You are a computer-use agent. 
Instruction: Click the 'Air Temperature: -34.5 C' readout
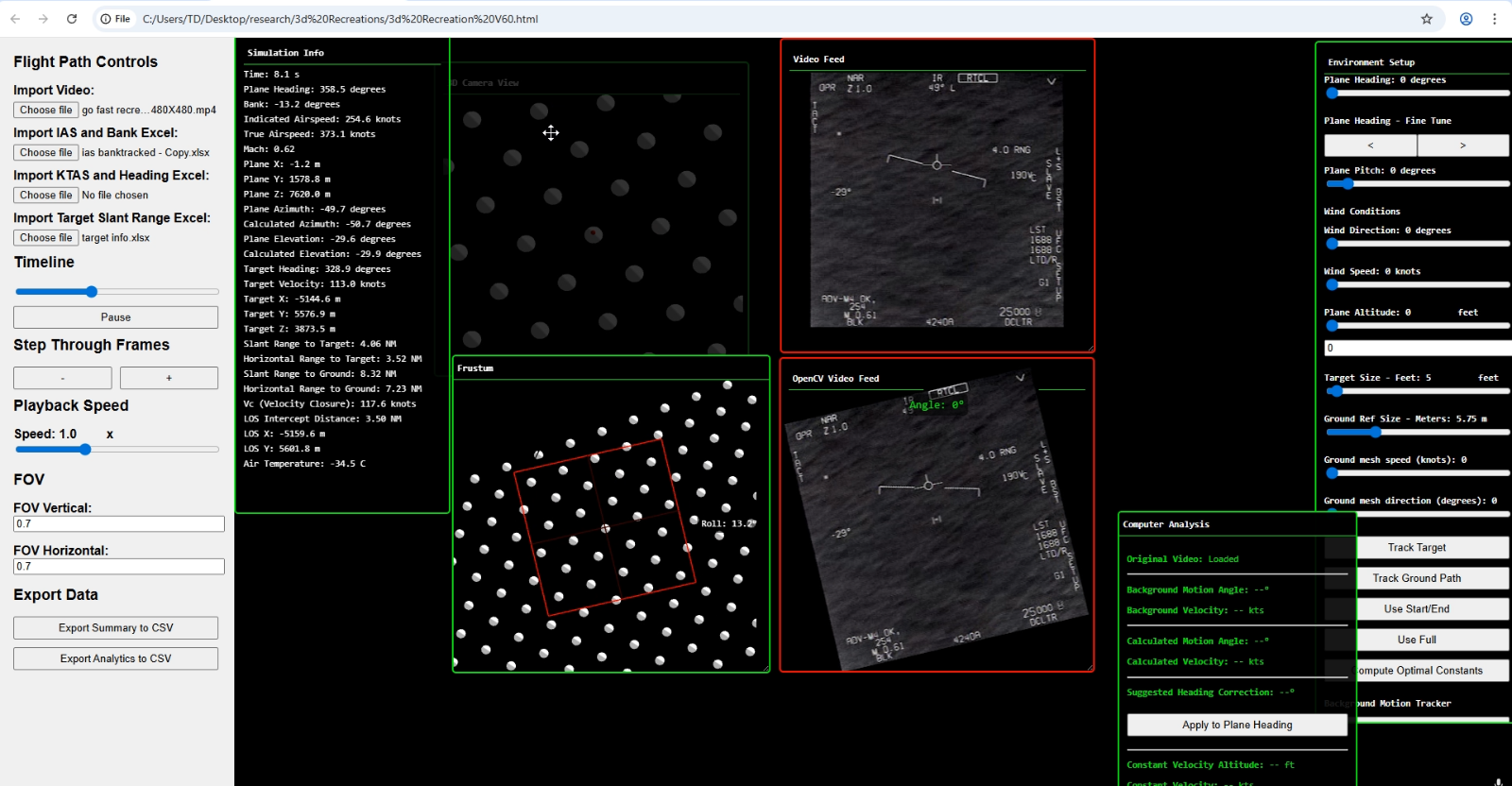[x=304, y=464]
